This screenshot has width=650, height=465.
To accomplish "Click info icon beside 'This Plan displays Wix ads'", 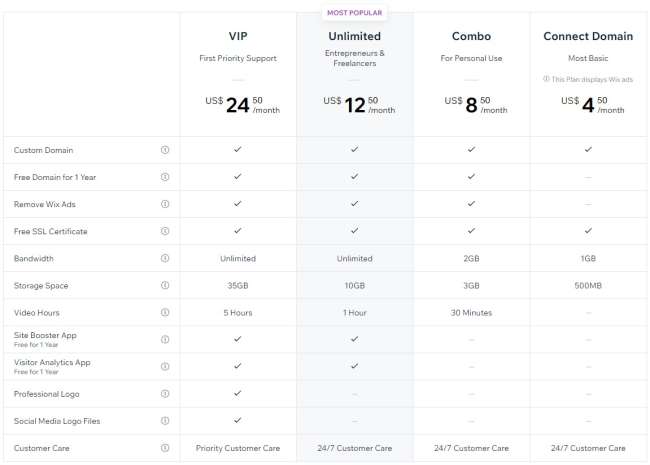I will tap(547, 79).
